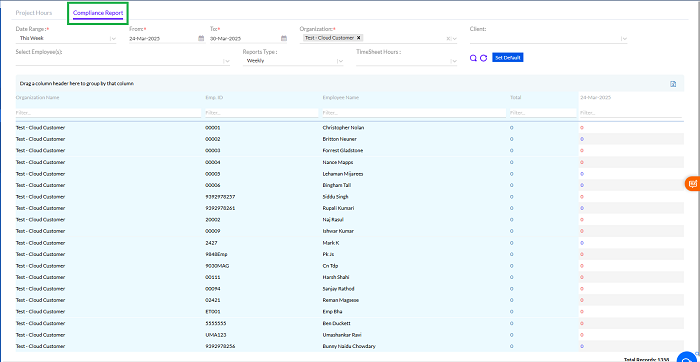The width and height of the screenshot is (700, 362).
Task: Open the From date calendar picker
Action: 201,38
